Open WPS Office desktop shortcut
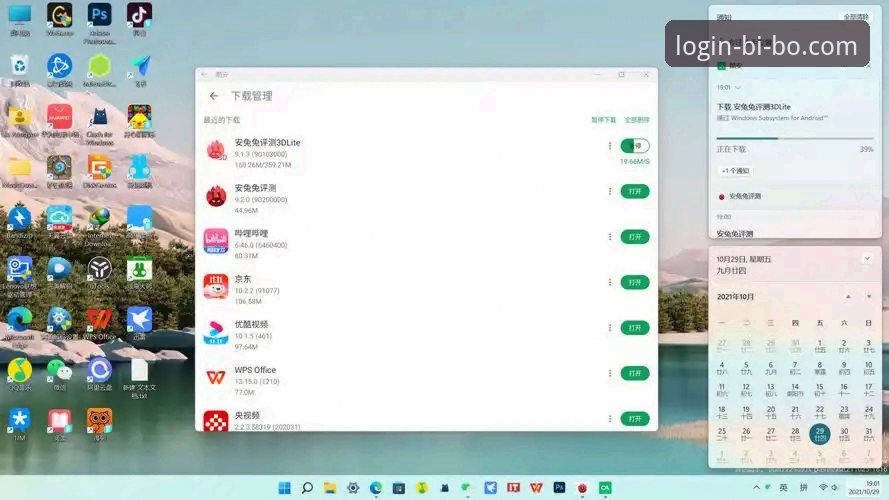 point(99,325)
